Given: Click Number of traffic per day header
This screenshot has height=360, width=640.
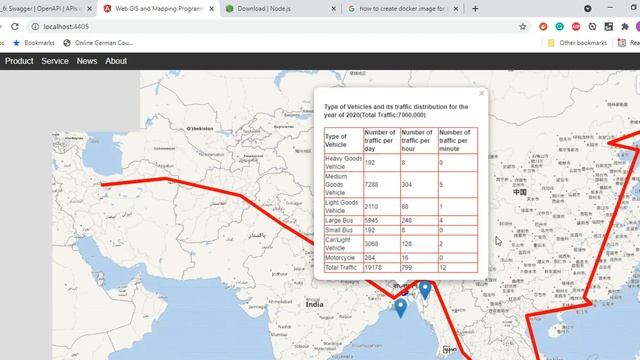Looking at the screenshot, I should (x=382, y=140).
